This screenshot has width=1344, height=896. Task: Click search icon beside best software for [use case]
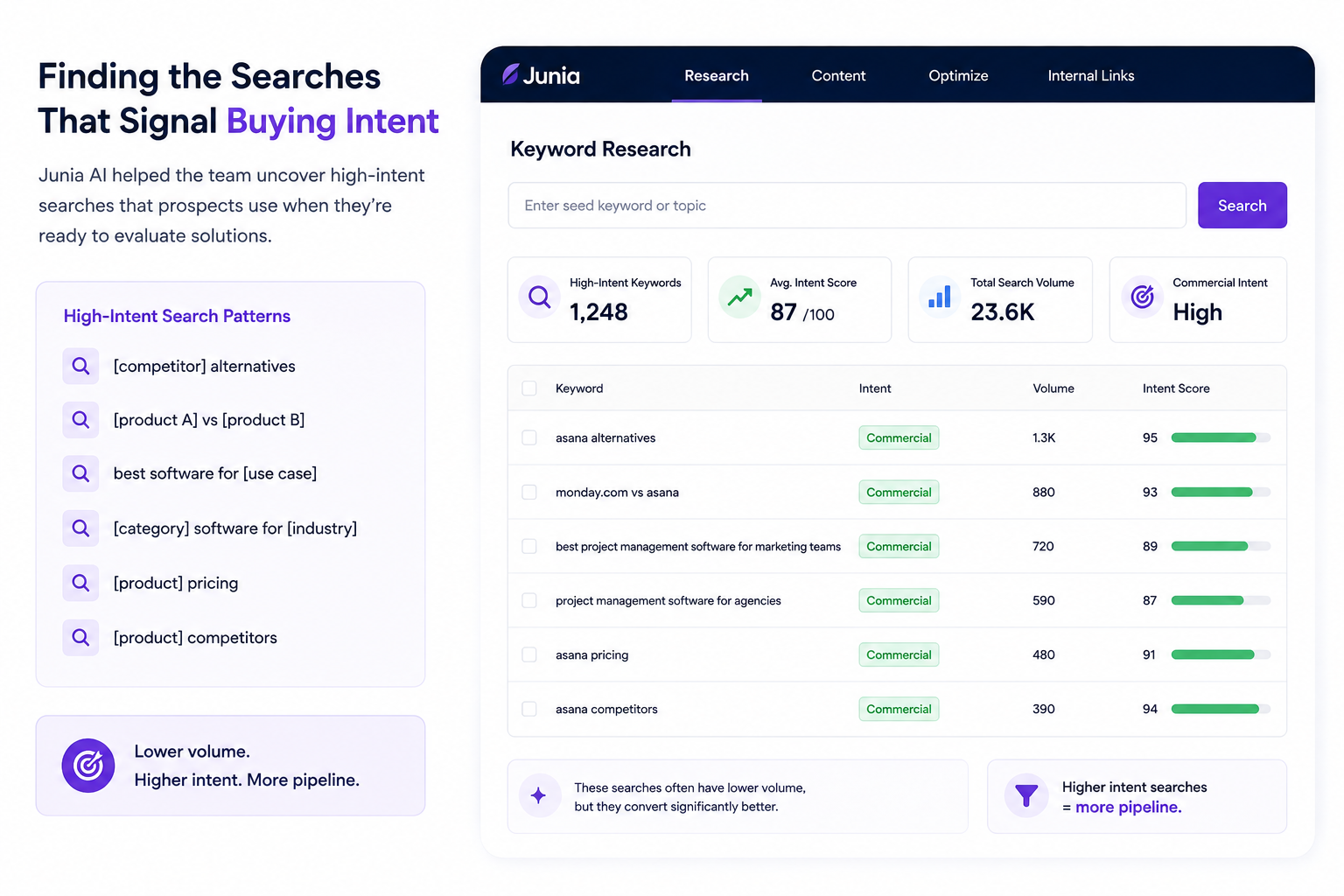[80, 473]
